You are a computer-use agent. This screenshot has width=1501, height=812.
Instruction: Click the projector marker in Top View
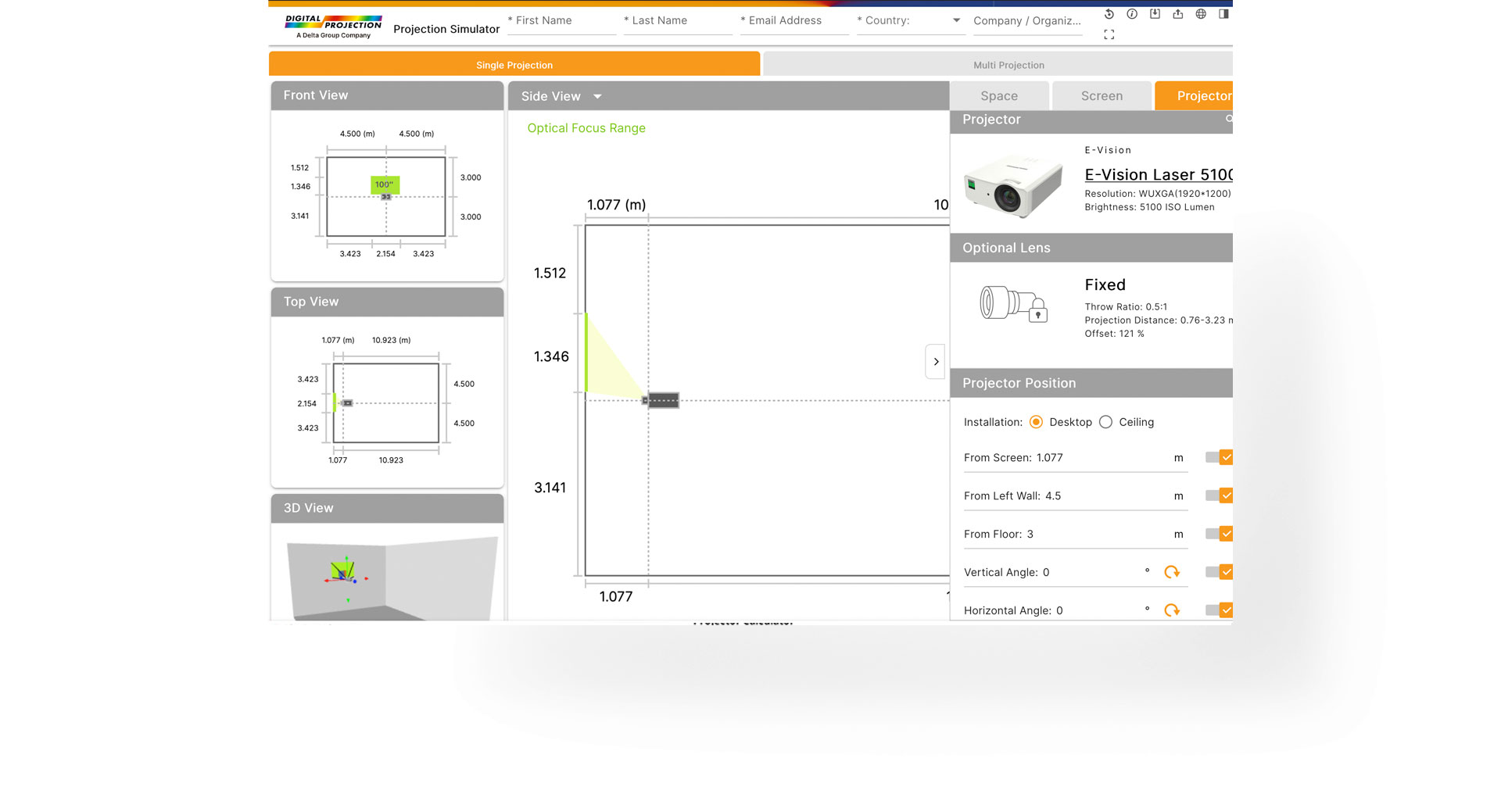(348, 403)
